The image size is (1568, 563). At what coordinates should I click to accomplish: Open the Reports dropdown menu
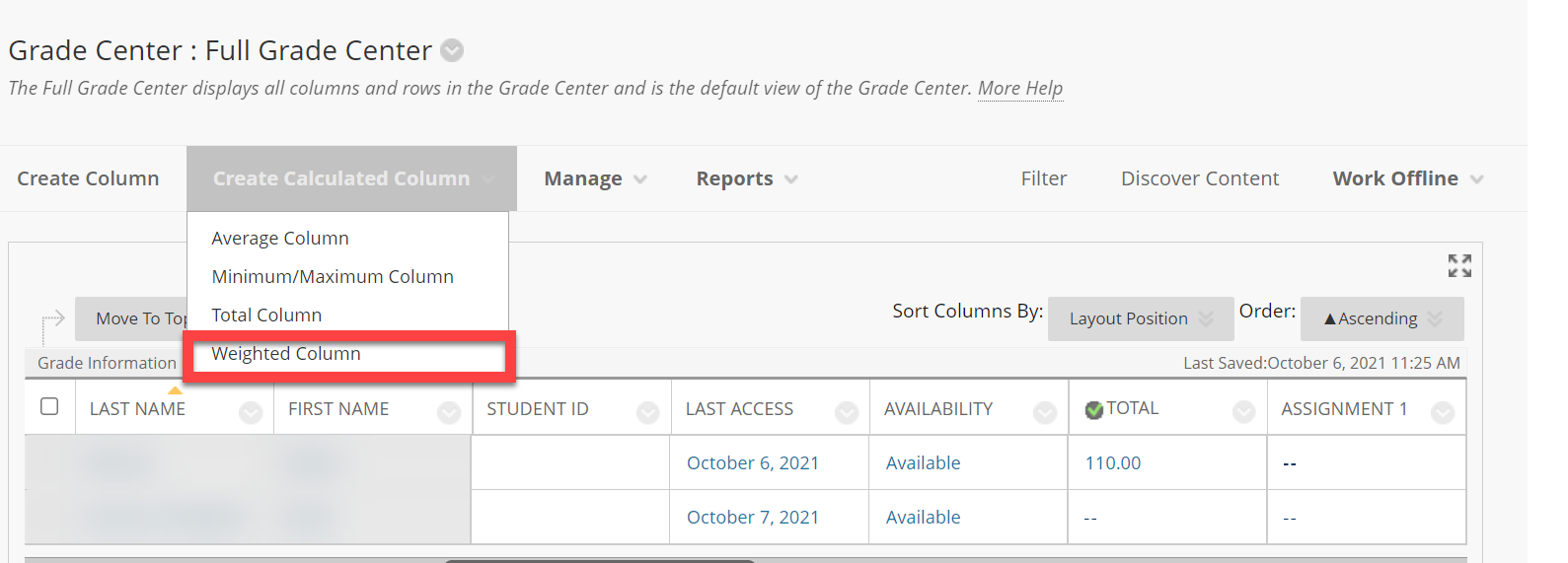(746, 178)
